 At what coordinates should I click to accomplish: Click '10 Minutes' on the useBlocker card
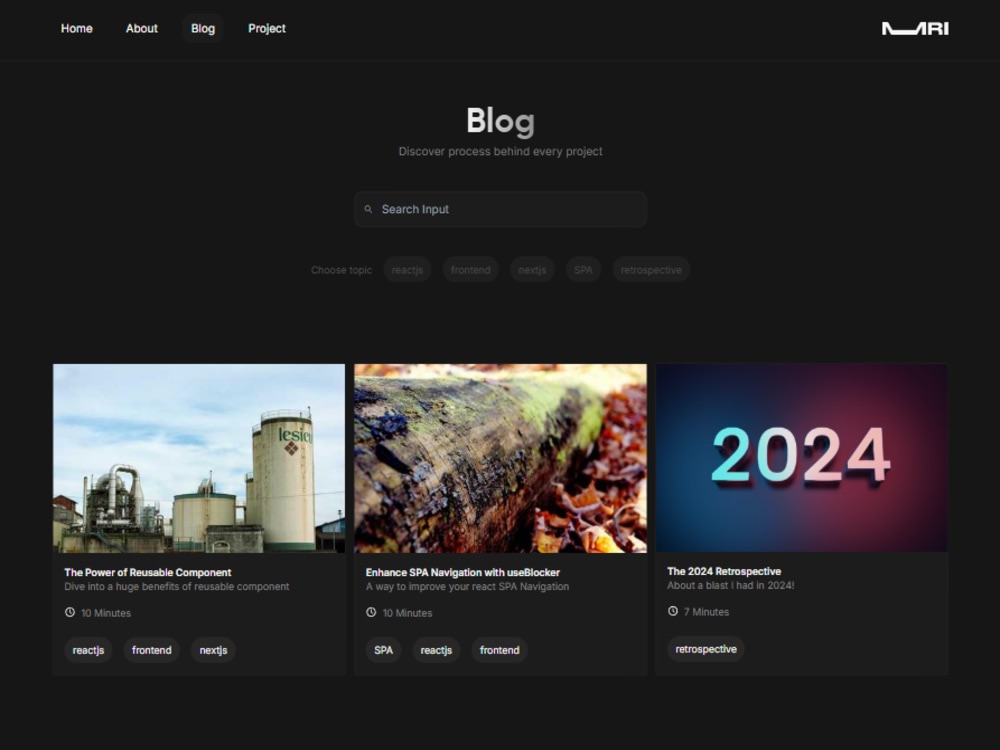pyautogui.click(x=408, y=613)
